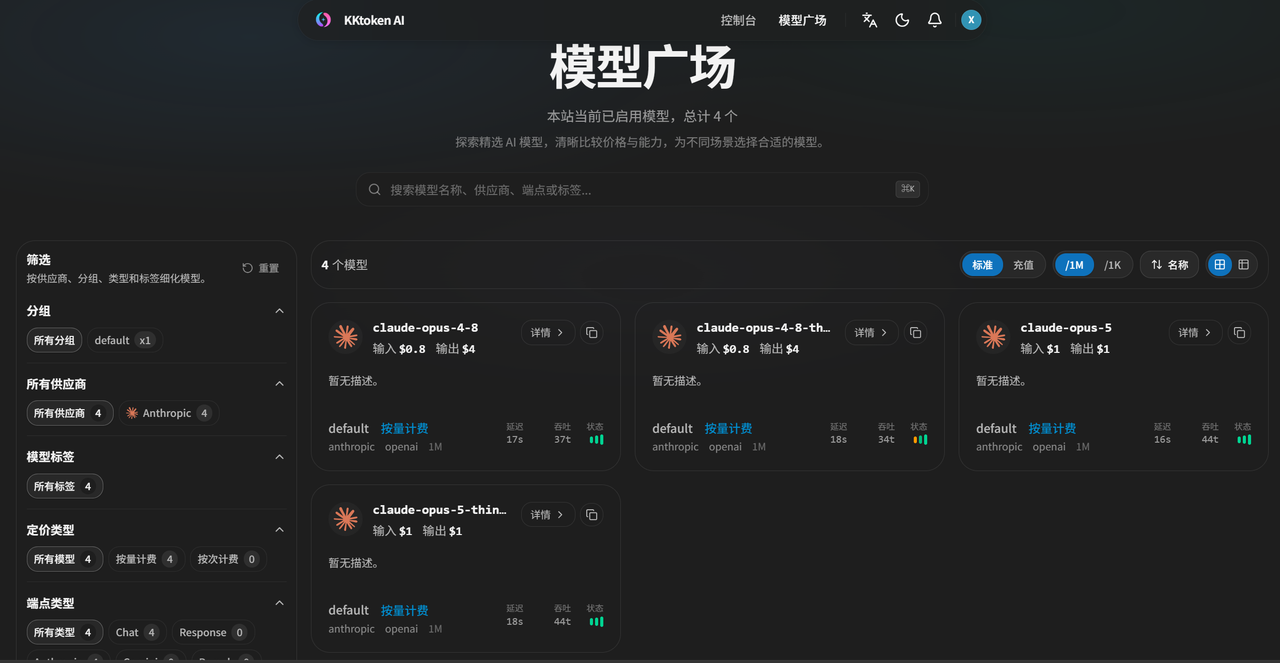Screen dimensions: 1280x663
Task: Filter by Anthropic provider chip
Action: [x=168, y=413]
